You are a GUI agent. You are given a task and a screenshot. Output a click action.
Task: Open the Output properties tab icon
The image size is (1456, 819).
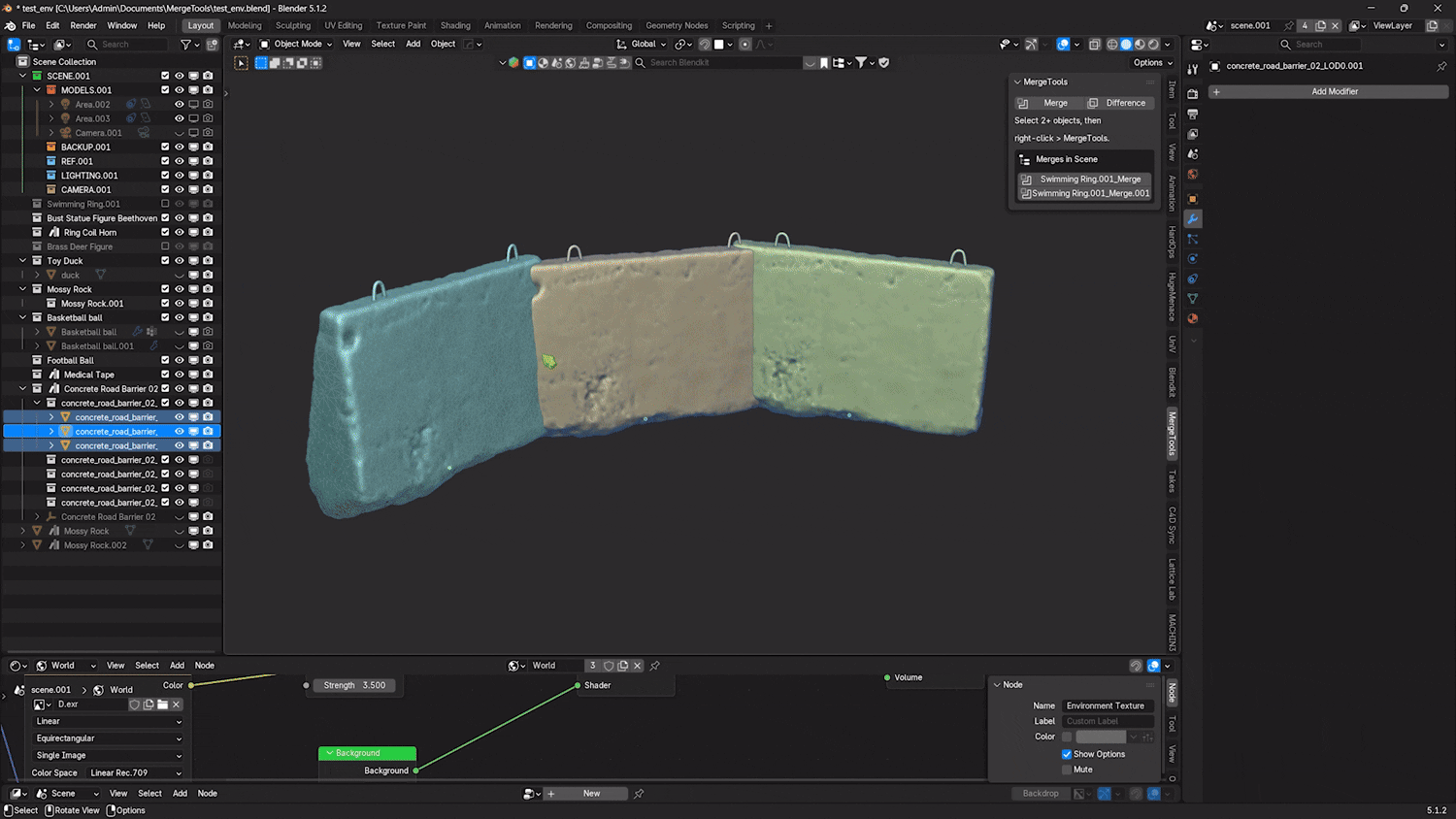point(1193,115)
